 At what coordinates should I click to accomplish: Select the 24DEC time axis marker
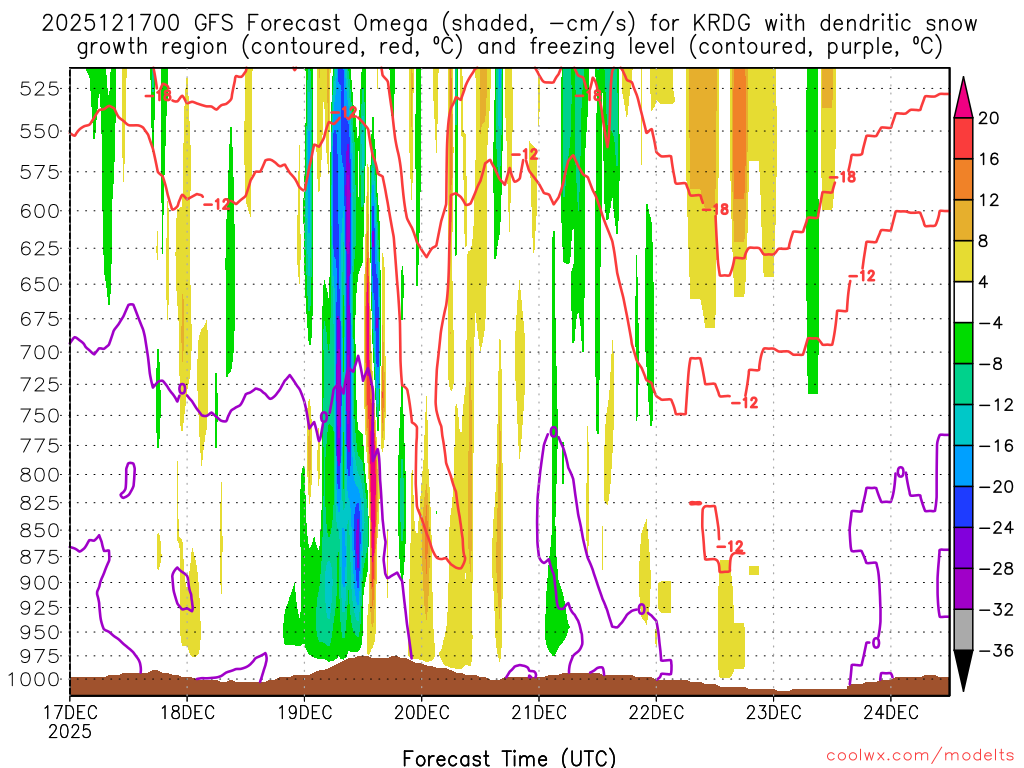coord(889,712)
